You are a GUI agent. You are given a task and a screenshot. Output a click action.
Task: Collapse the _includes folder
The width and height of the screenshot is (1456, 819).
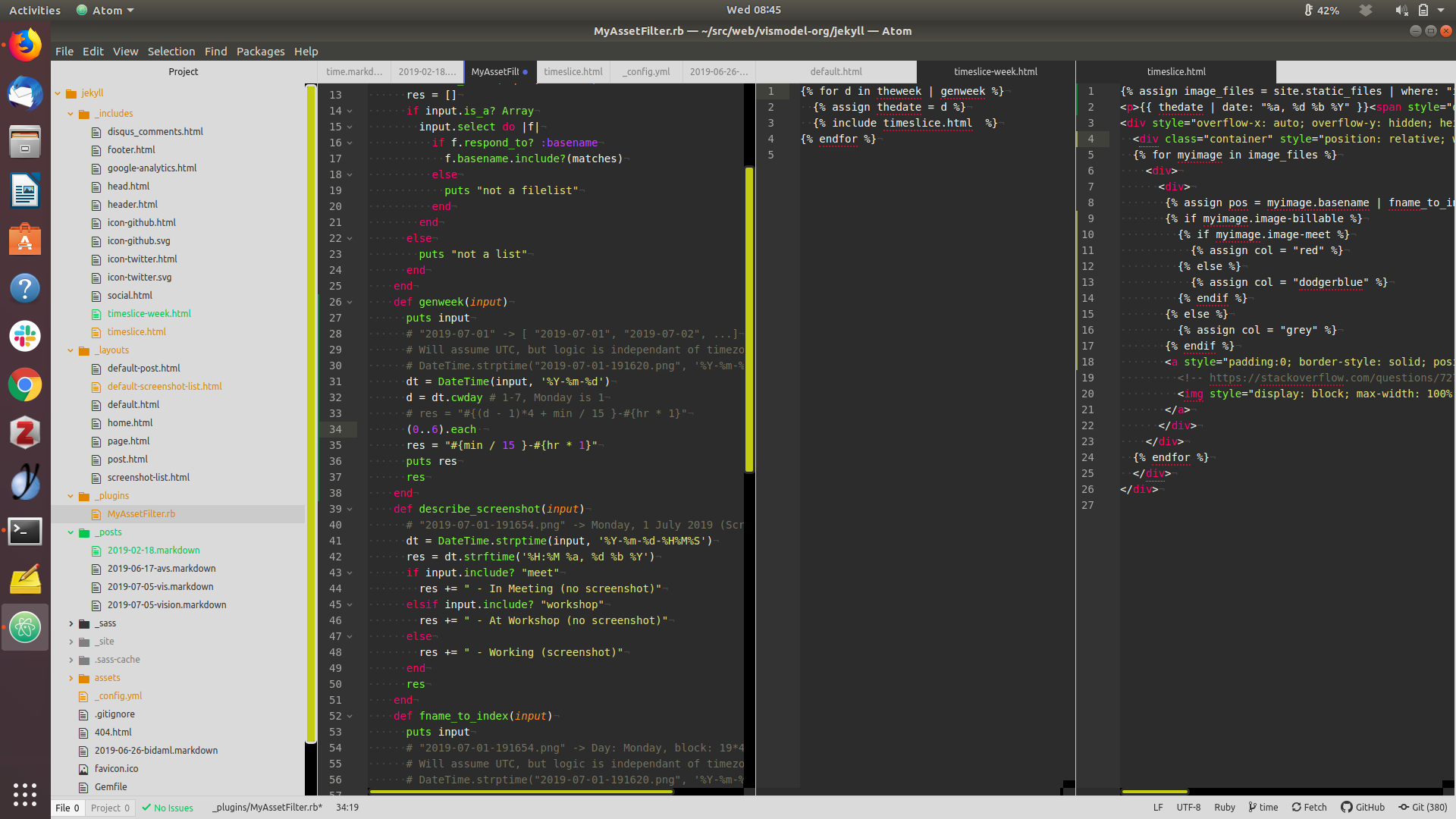point(71,114)
